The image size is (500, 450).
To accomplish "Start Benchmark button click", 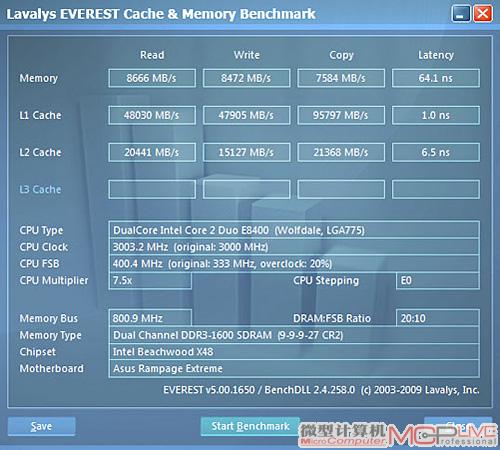I will pyautogui.click(x=251, y=426).
